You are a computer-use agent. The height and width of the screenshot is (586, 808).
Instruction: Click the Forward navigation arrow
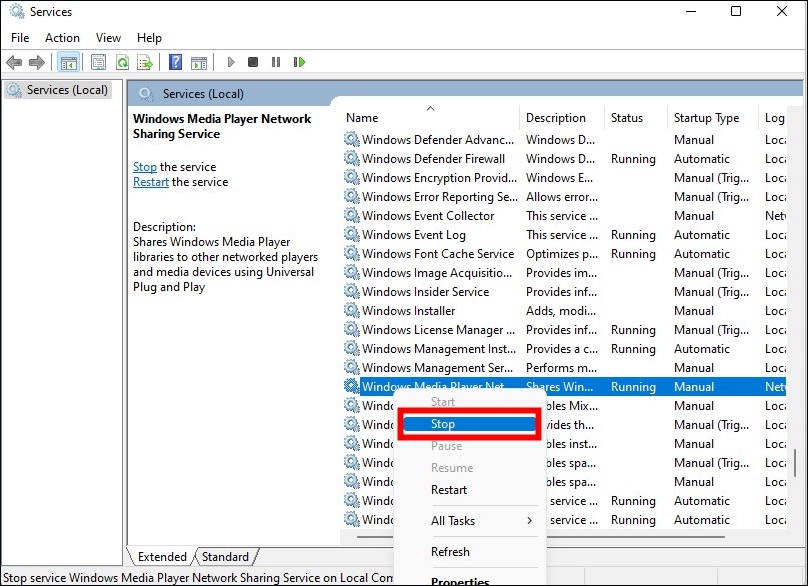tap(38, 62)
